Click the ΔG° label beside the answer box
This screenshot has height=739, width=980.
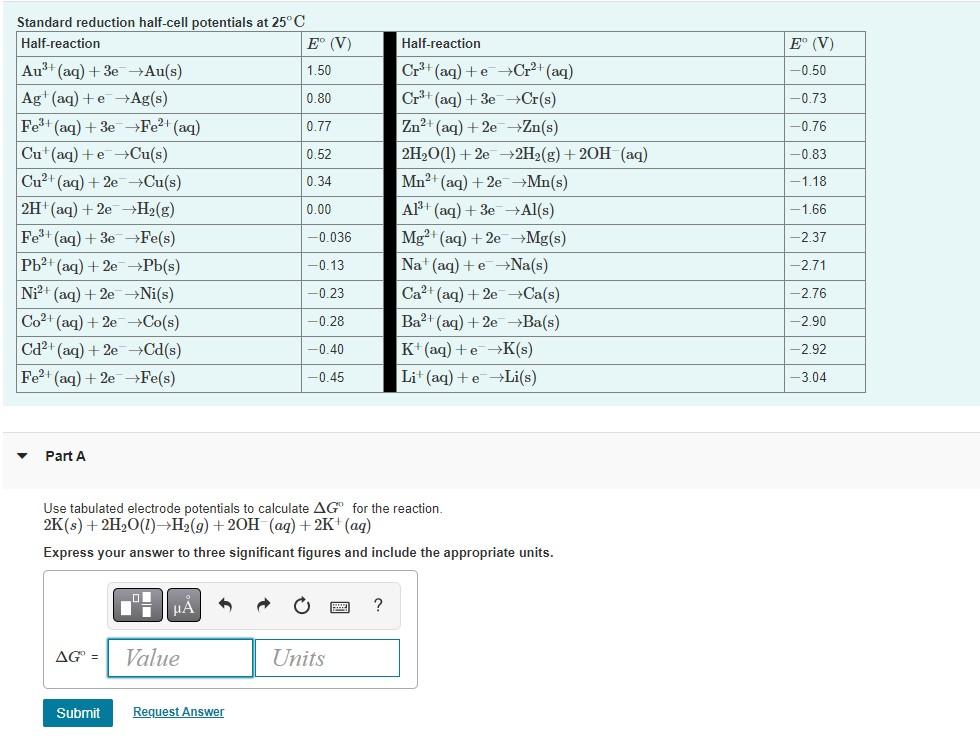75,658
